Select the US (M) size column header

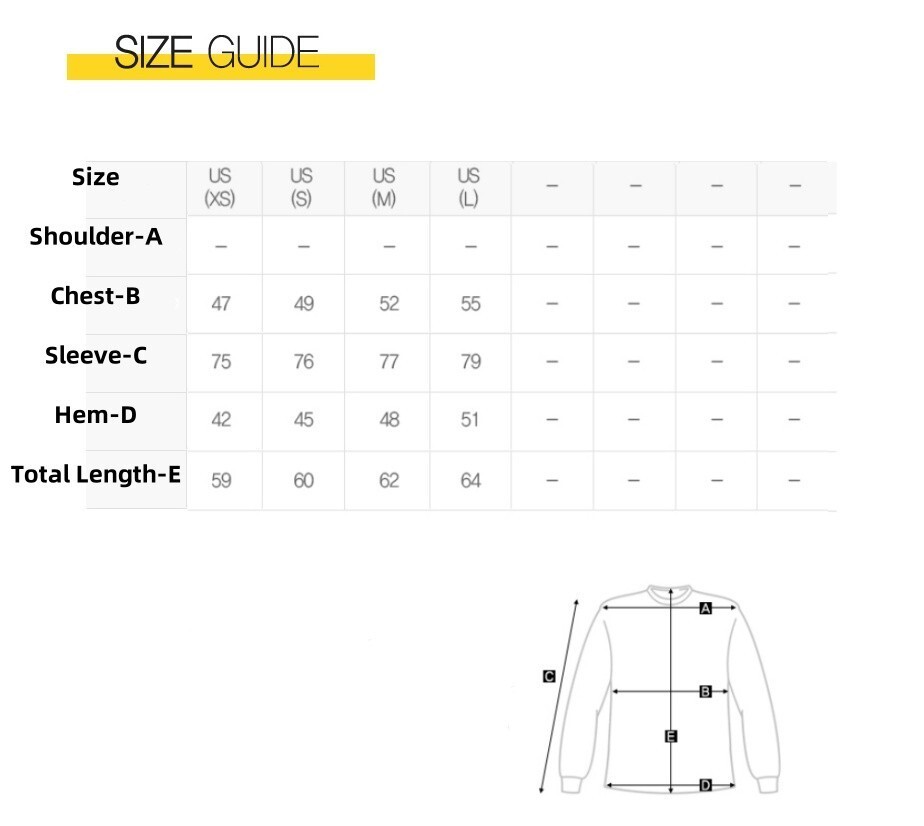(x=384, y=187)
